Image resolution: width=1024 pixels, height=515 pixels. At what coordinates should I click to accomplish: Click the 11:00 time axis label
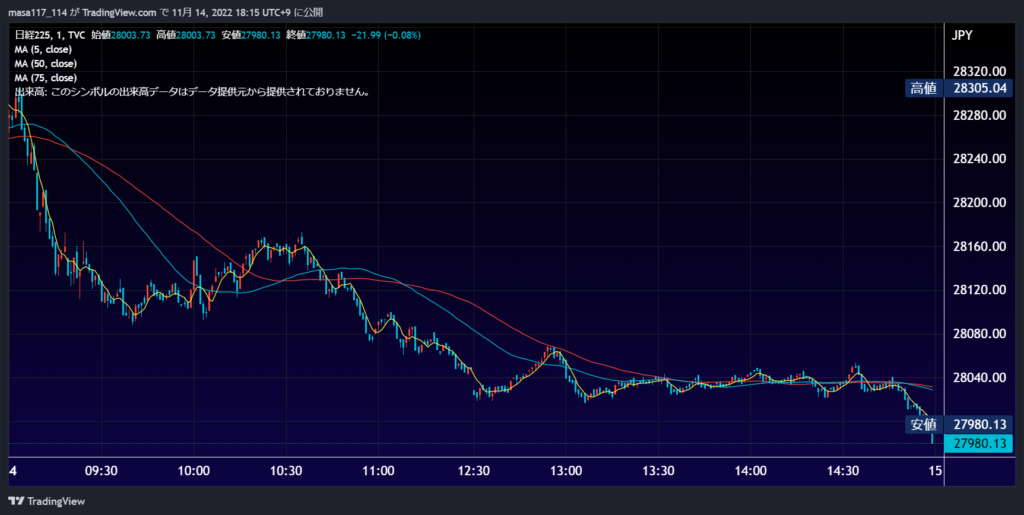click(x=378, y=471)
